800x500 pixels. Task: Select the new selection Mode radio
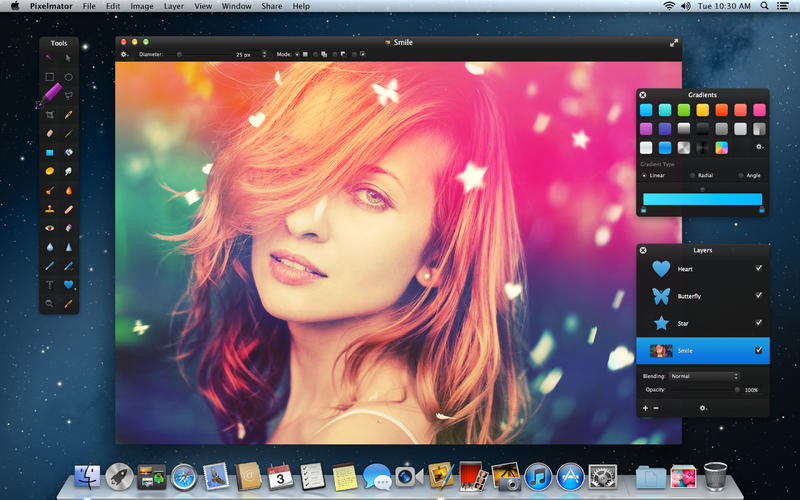click(297, 54)
